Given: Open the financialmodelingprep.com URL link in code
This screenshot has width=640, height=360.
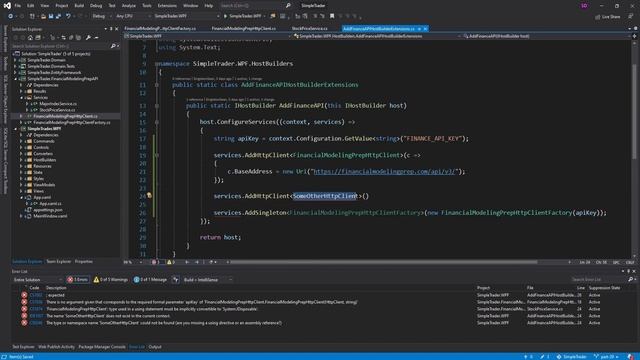Looking at the screenshot, I should [x=384, y=171].
